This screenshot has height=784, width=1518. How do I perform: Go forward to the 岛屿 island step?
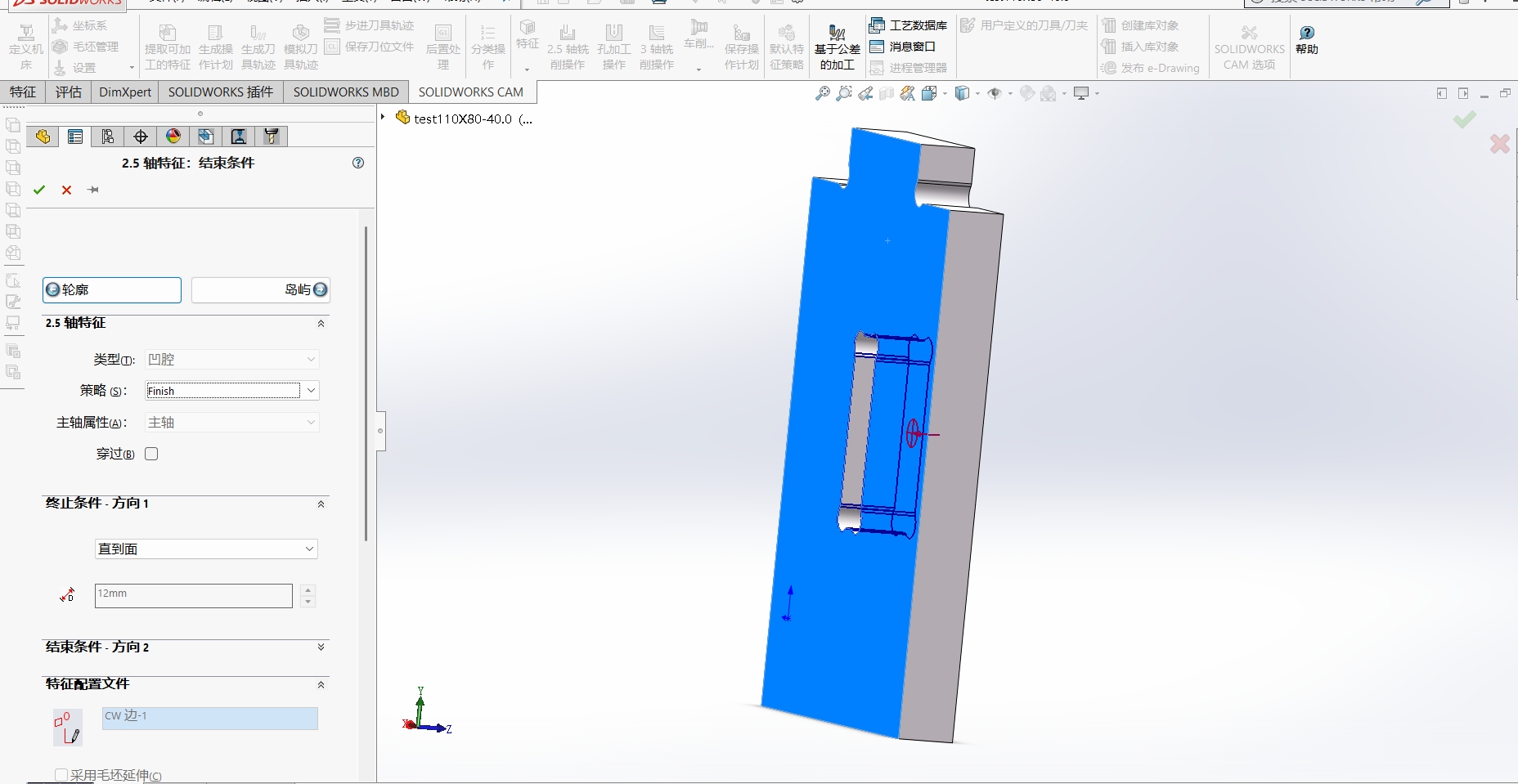[x=261, y=289]
